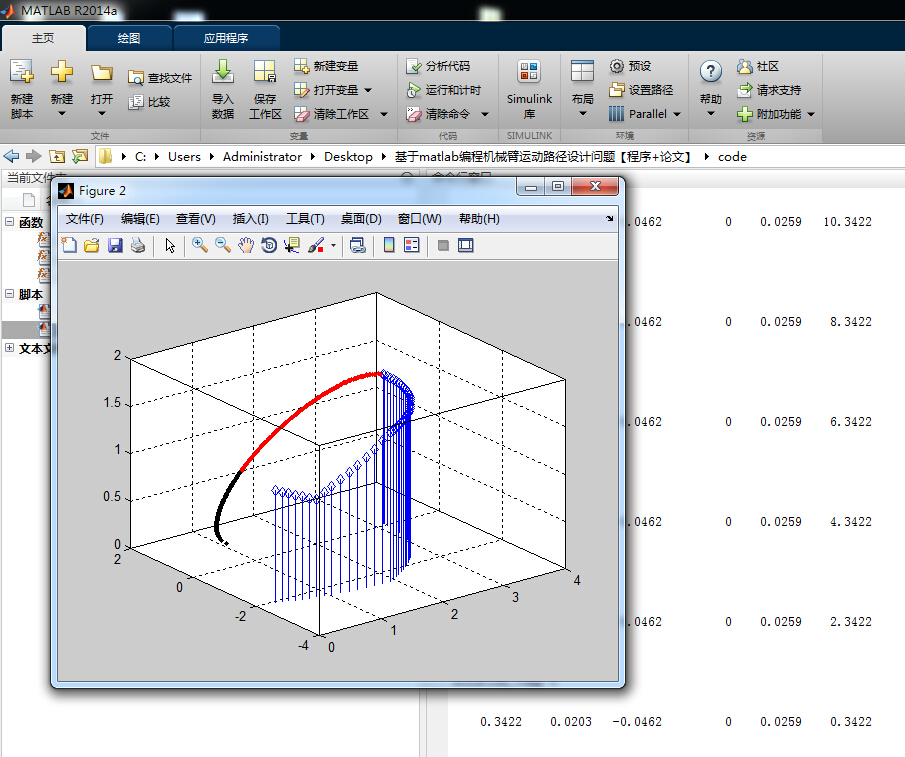Select the Zoom Out magnifier tool
This screenshot has height=757, width=905.
[x=223, y=246]
